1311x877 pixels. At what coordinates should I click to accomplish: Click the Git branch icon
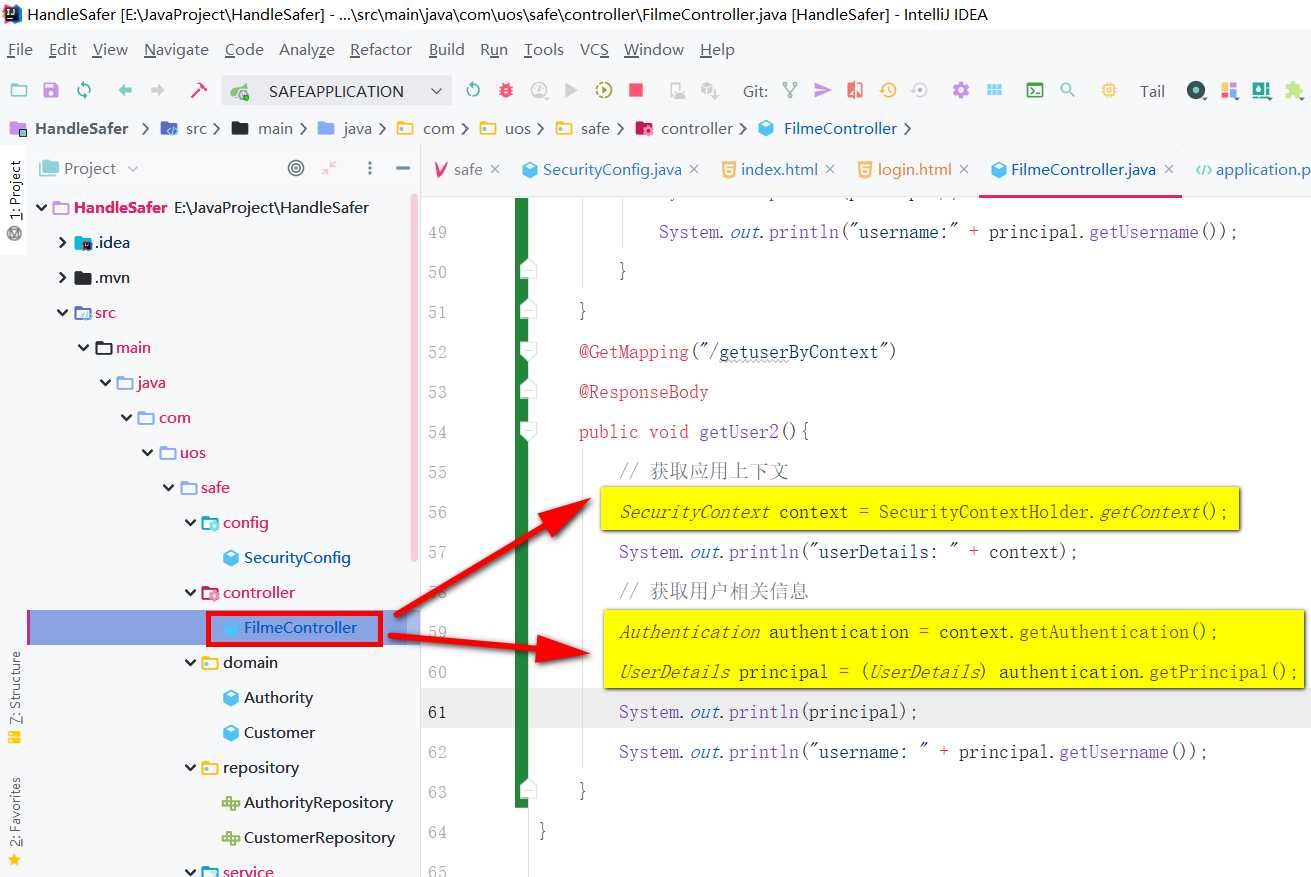[790, 90]
